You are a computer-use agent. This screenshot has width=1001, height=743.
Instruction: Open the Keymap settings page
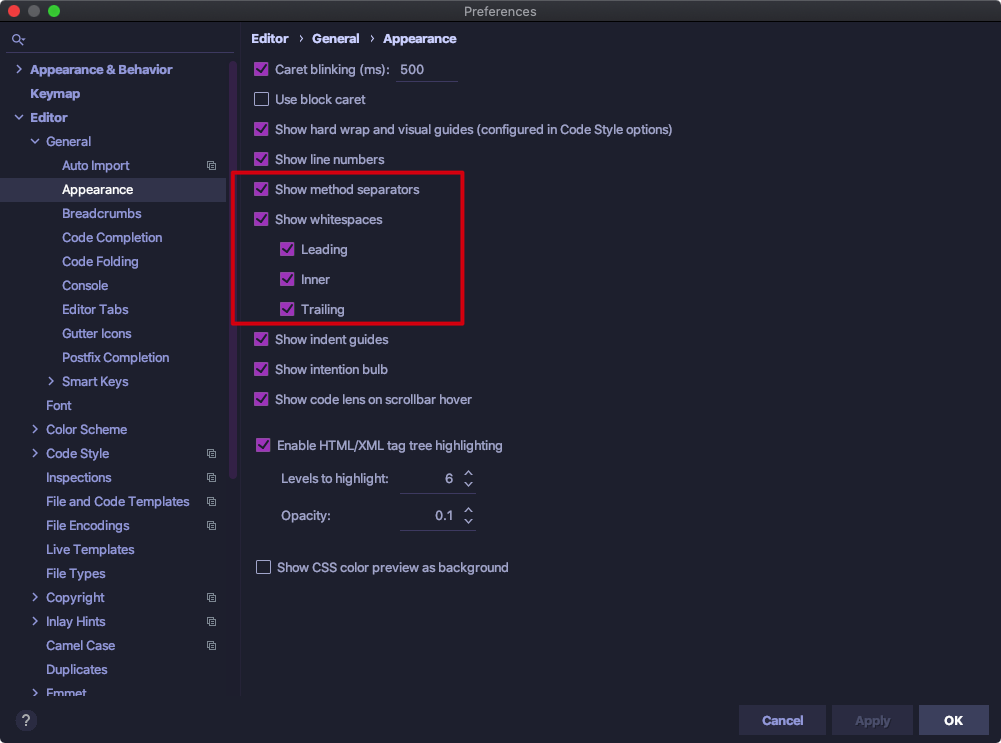tap(55, 94)
